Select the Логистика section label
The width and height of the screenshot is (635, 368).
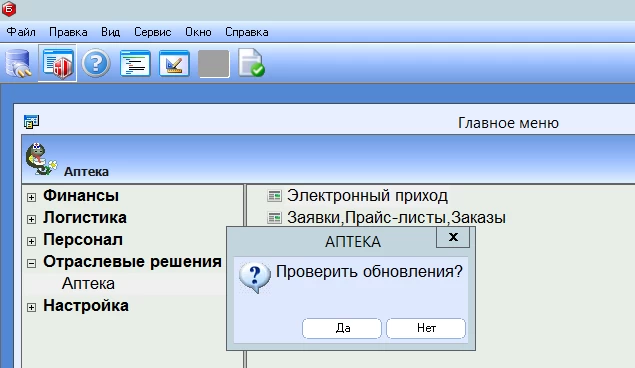coord(85,218)
